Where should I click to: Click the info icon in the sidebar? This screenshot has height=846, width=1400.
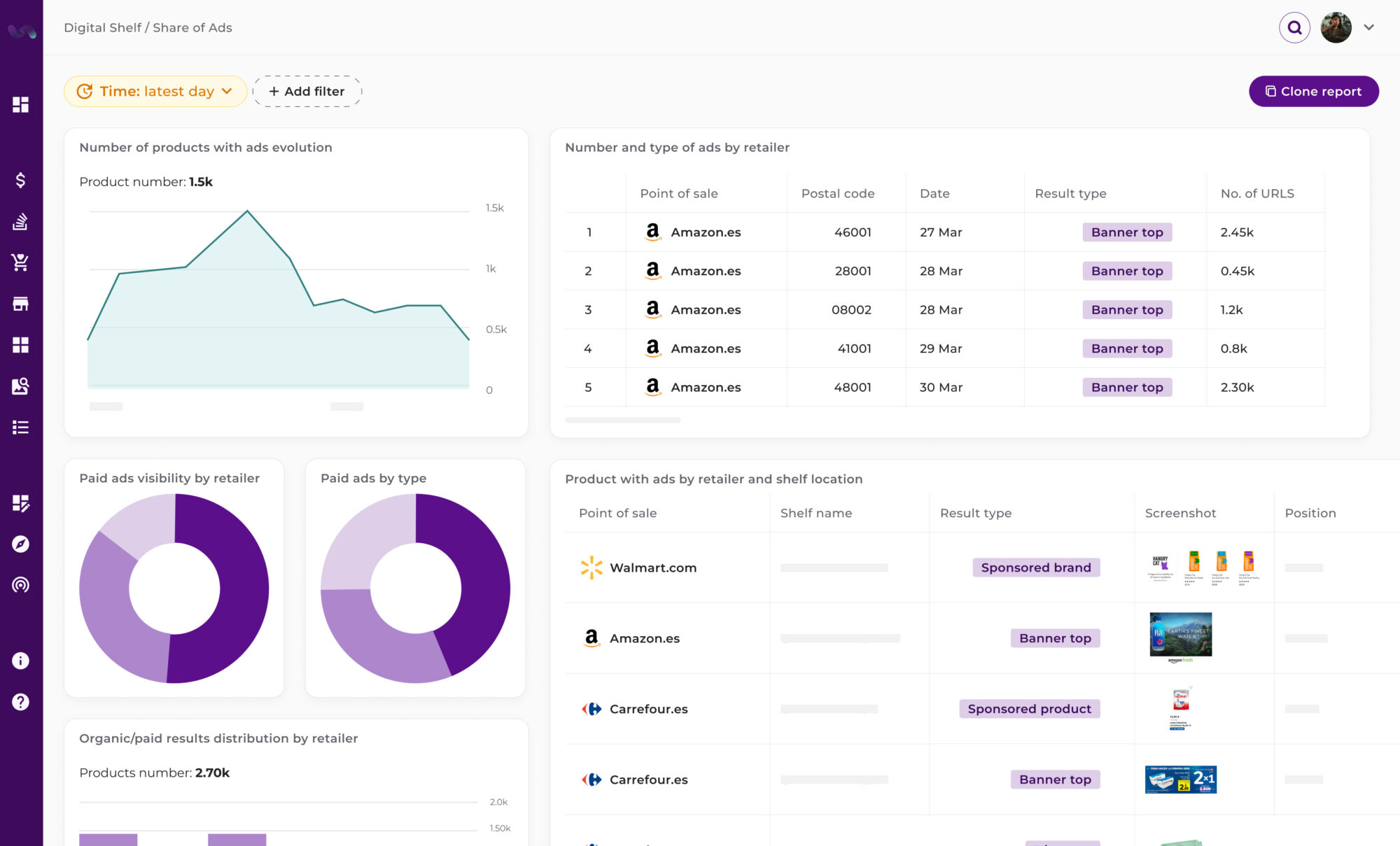[x=20, y=661]
